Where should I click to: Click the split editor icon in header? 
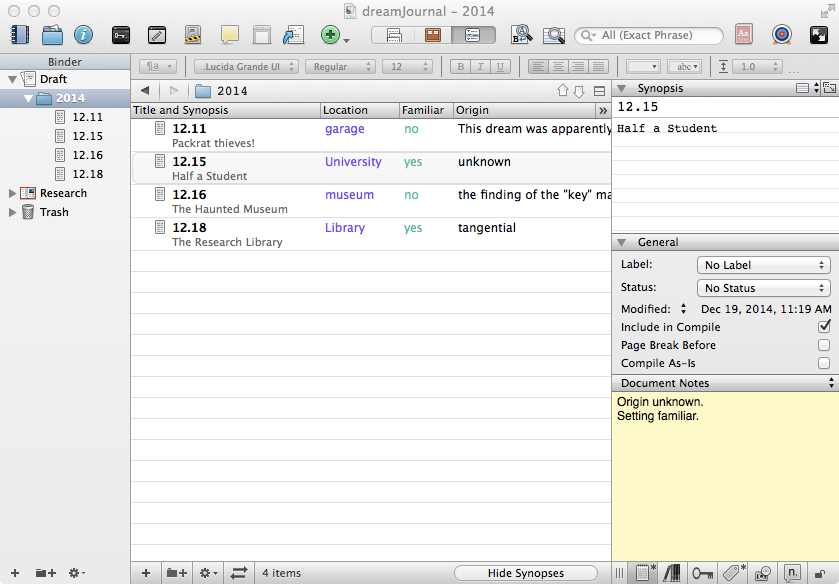[x=599, y=91]
